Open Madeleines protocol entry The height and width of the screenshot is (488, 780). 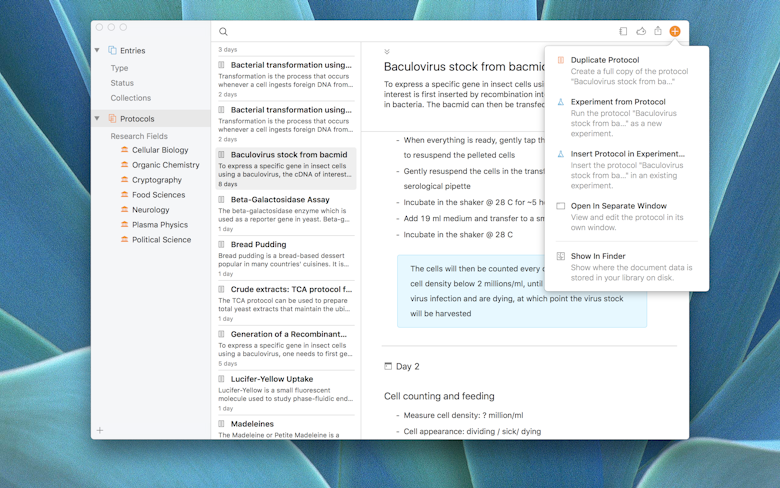pyautogui.click(x=286, y=428)
